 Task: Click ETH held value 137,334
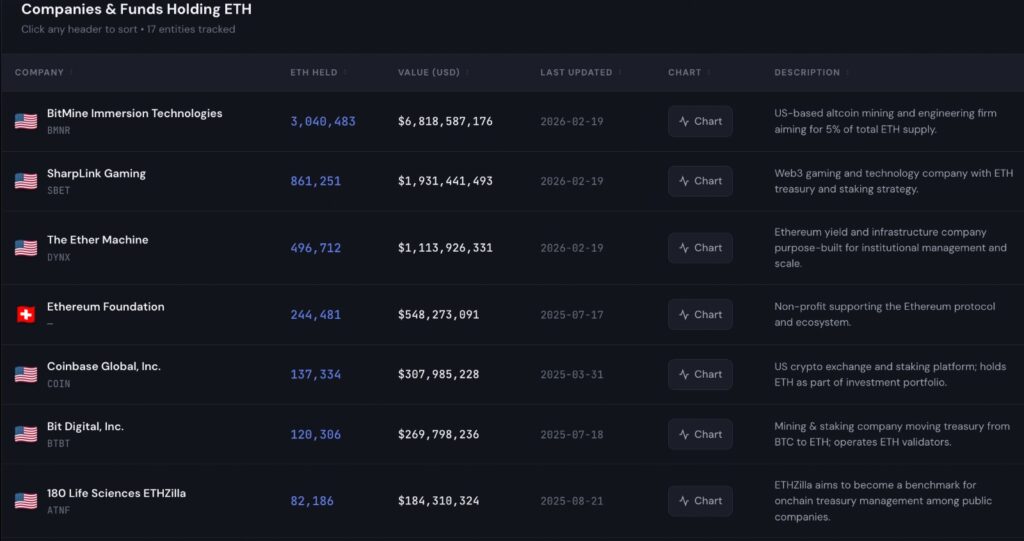click(315, 374)
